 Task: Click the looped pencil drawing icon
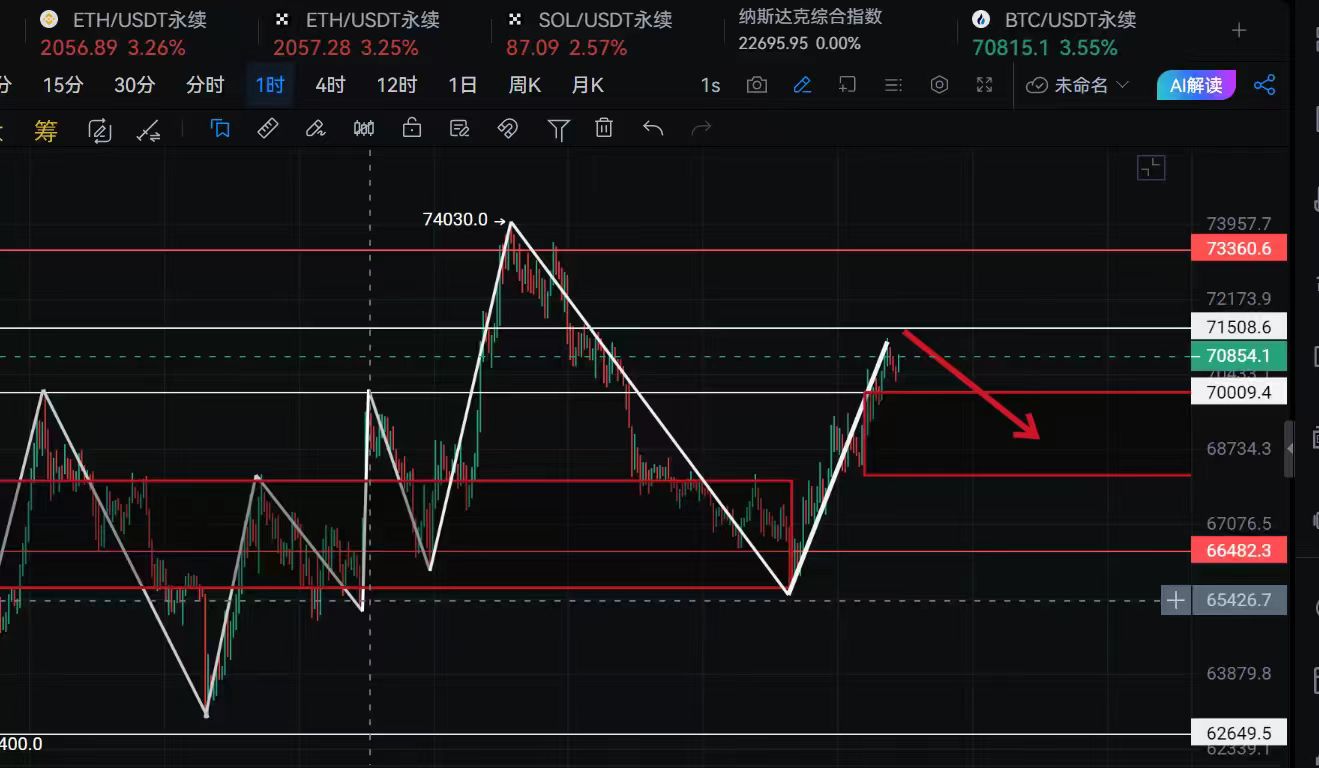tap(100, 130)
